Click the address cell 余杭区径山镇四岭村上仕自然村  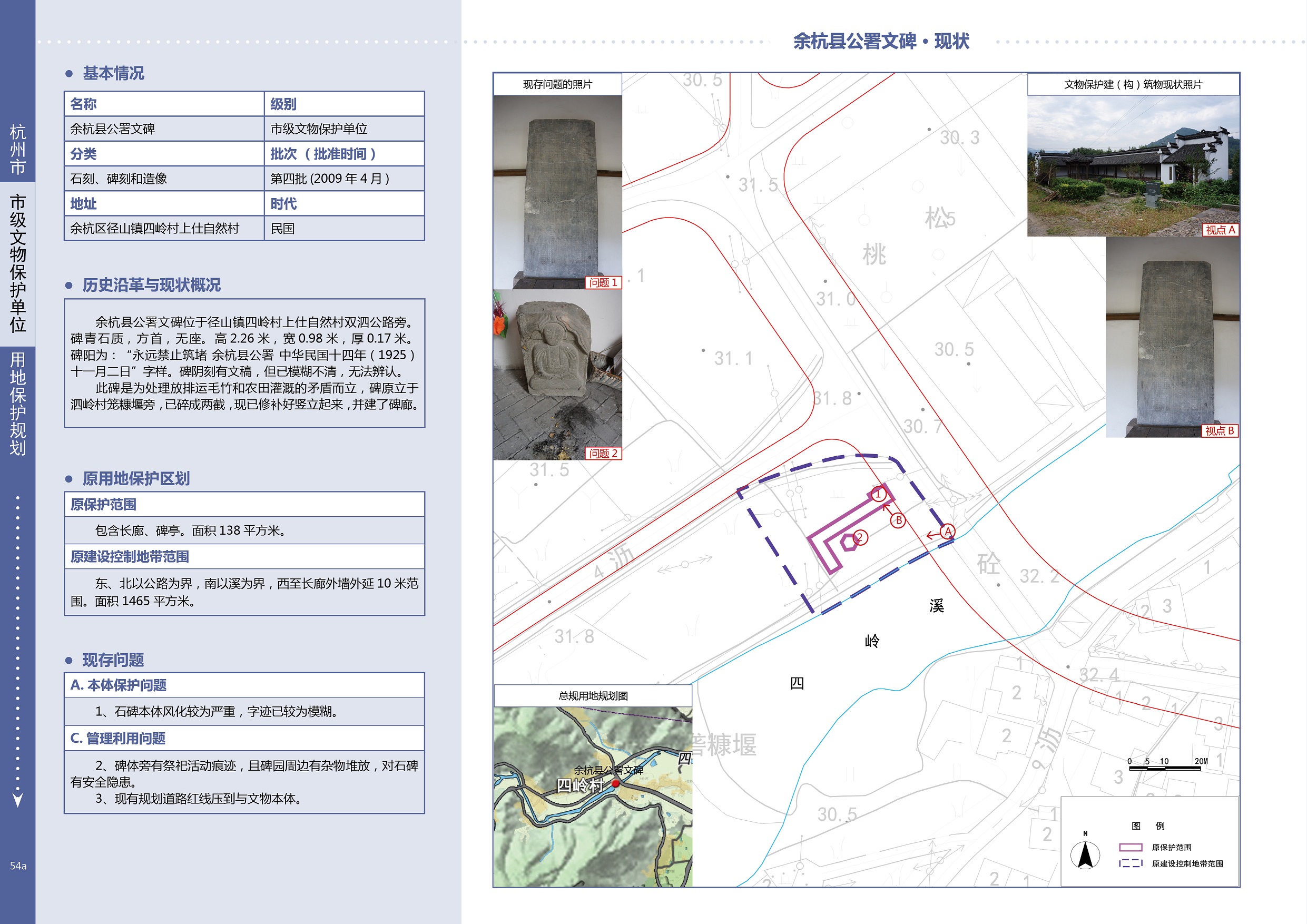164,228
